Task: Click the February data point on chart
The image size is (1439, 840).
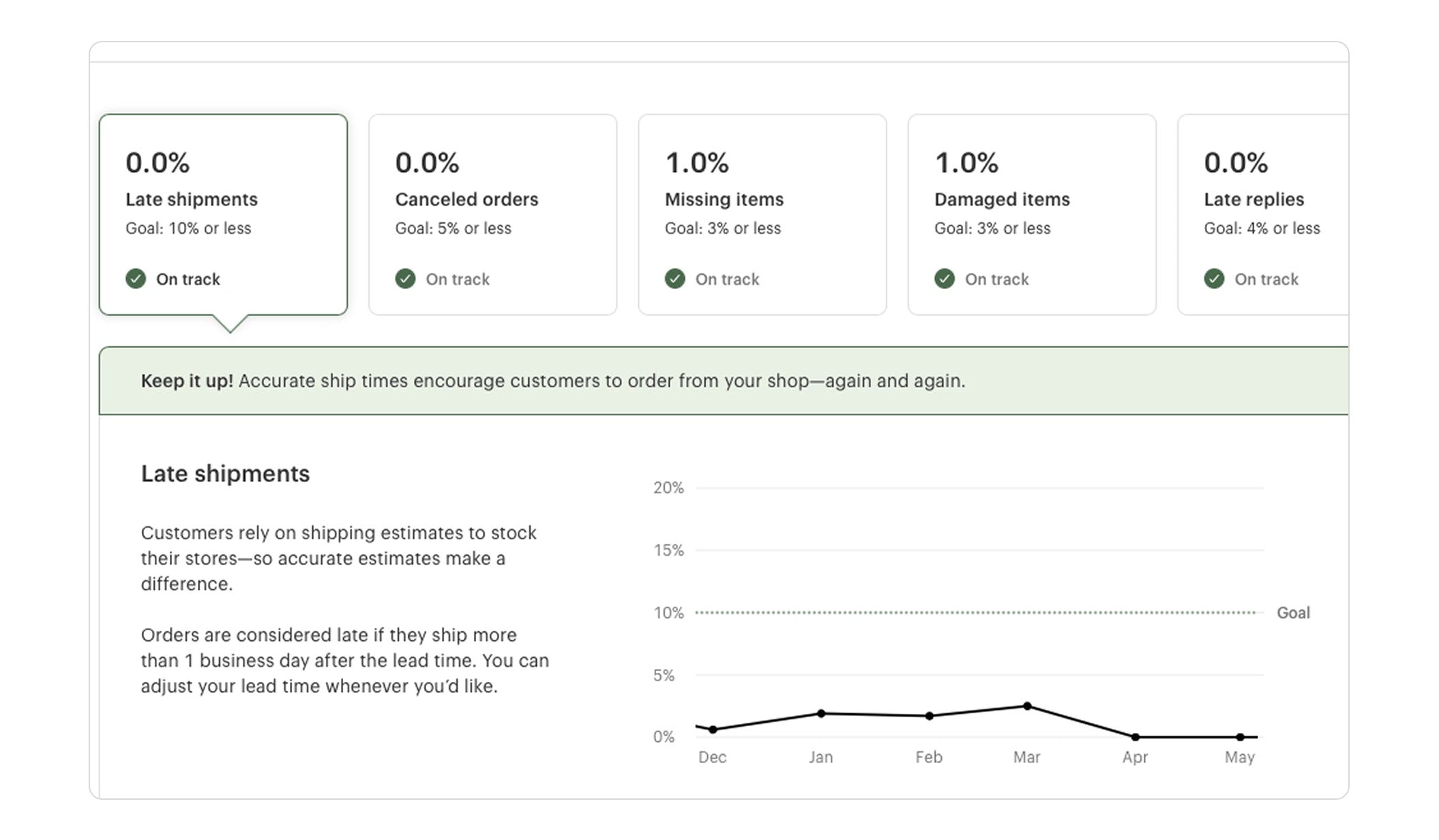Action: (930, 716)
